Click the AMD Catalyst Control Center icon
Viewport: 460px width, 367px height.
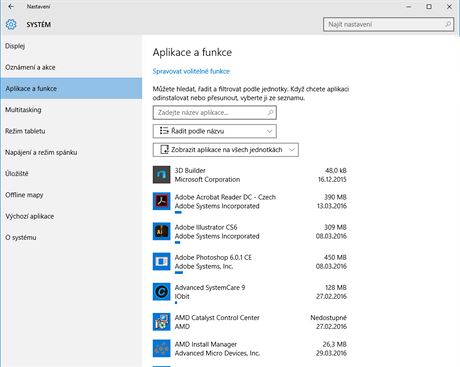(161, 322)
